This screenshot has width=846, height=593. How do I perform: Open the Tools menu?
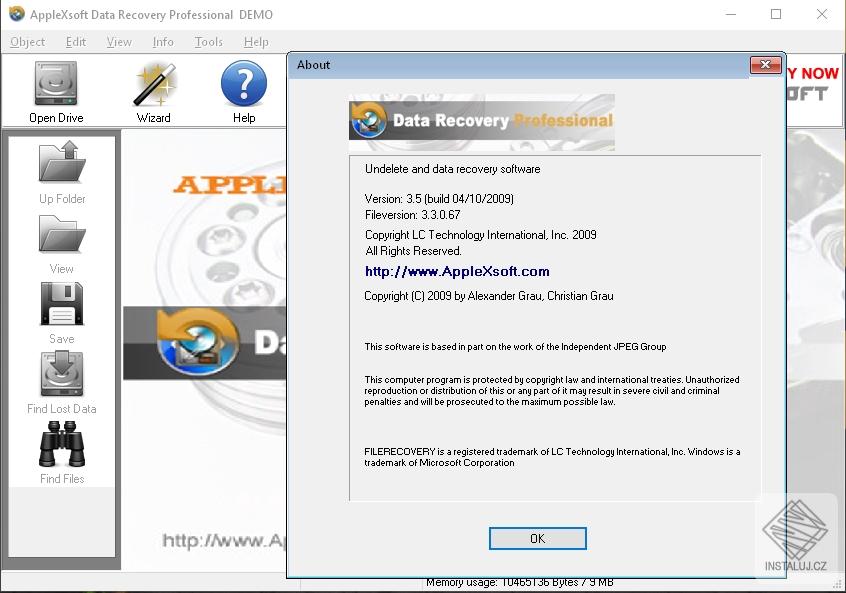click(208, 42)
